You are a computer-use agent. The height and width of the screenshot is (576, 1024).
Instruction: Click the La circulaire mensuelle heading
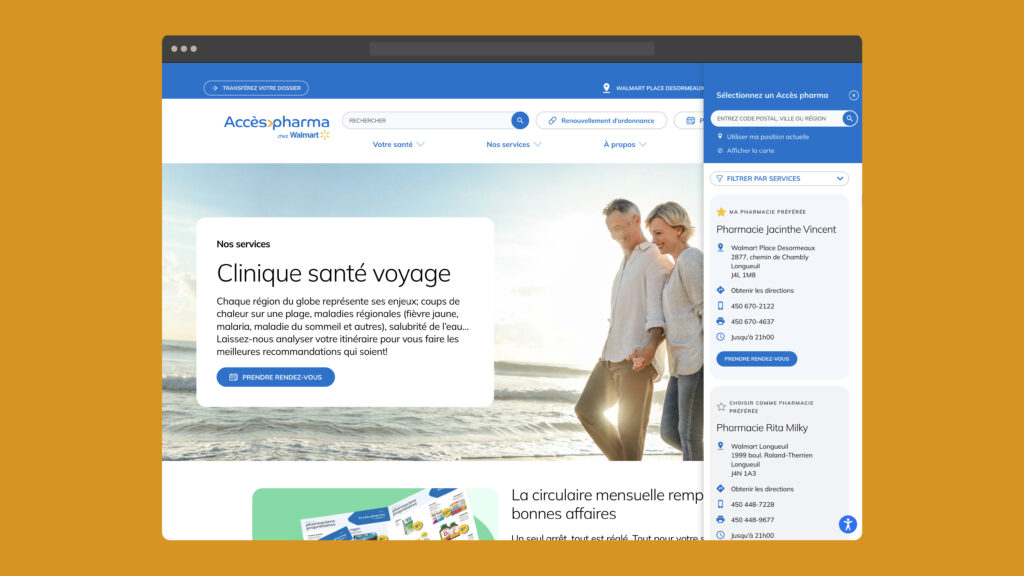tap(607, 504)
